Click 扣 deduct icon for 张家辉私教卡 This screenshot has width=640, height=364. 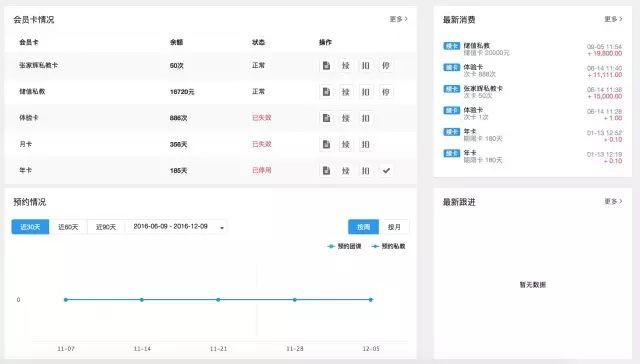click(x=366, y=65)
